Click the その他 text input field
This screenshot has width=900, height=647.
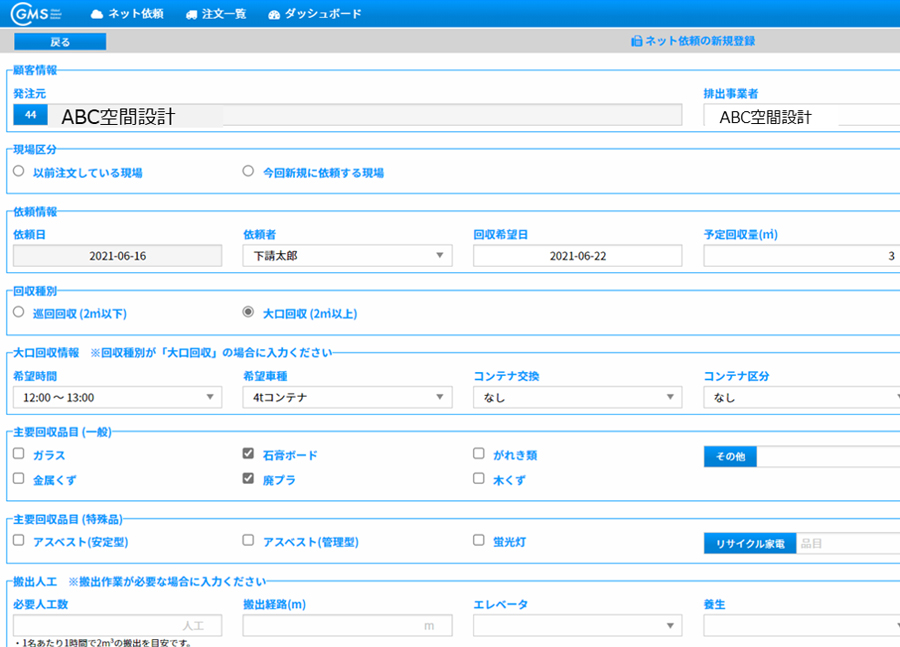point(828,456)
